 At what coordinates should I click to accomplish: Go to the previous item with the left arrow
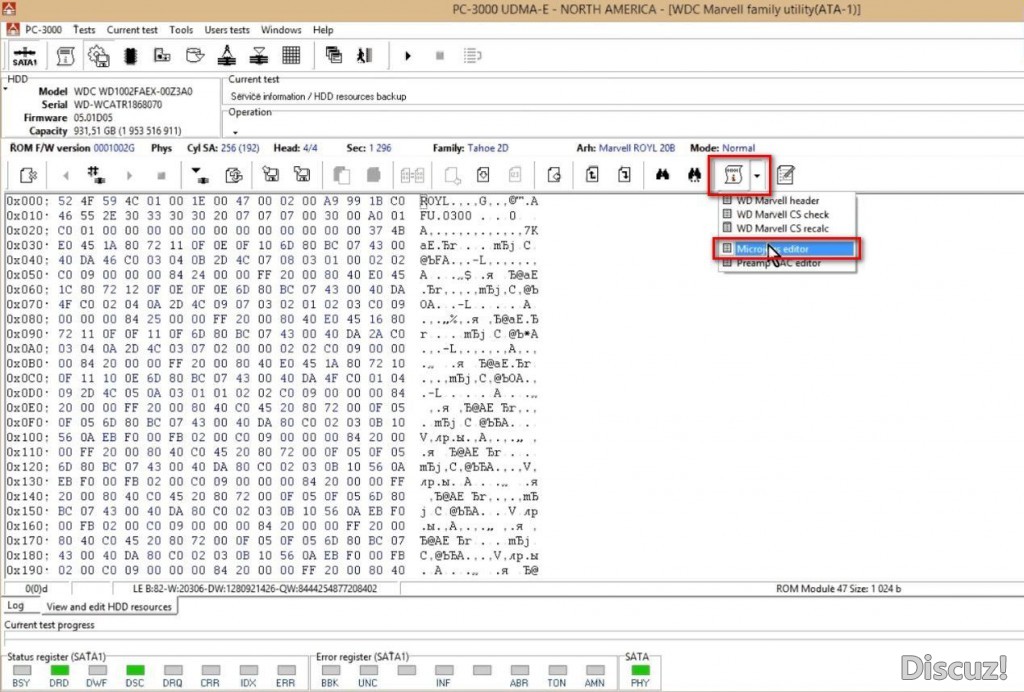[x=65, y=175]
